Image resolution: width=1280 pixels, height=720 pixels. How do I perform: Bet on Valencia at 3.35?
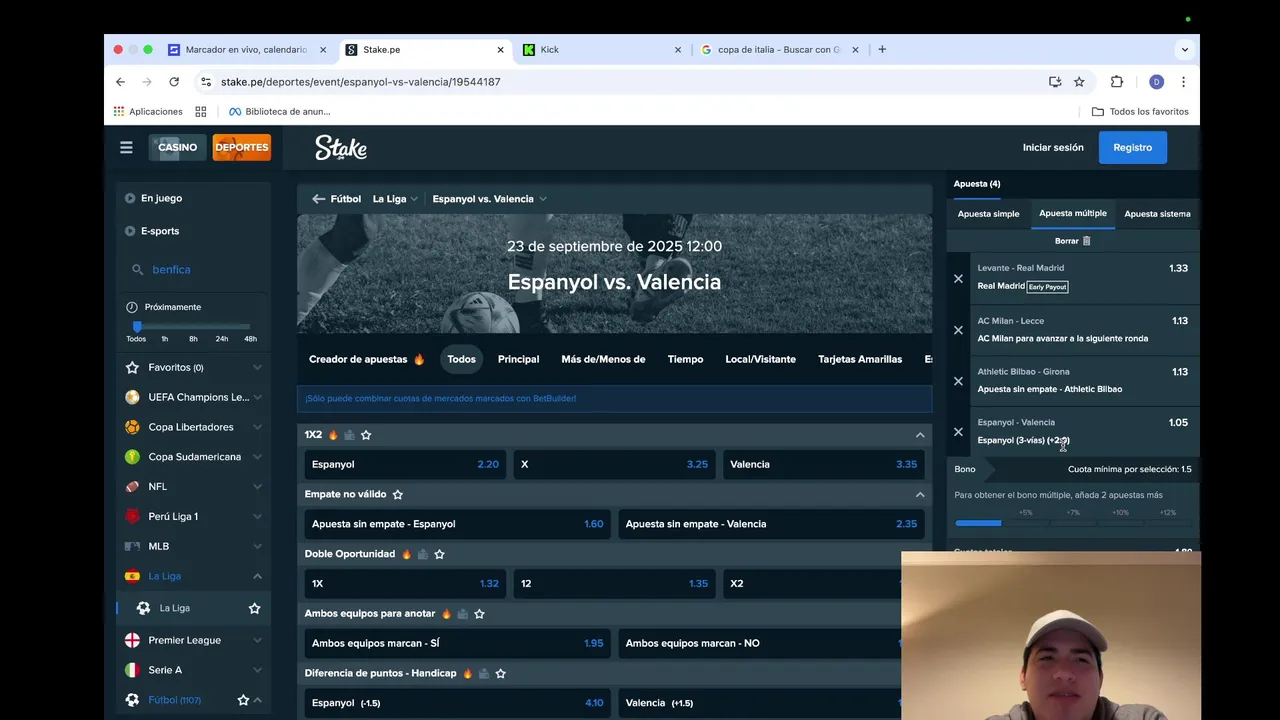click(823, 465)
